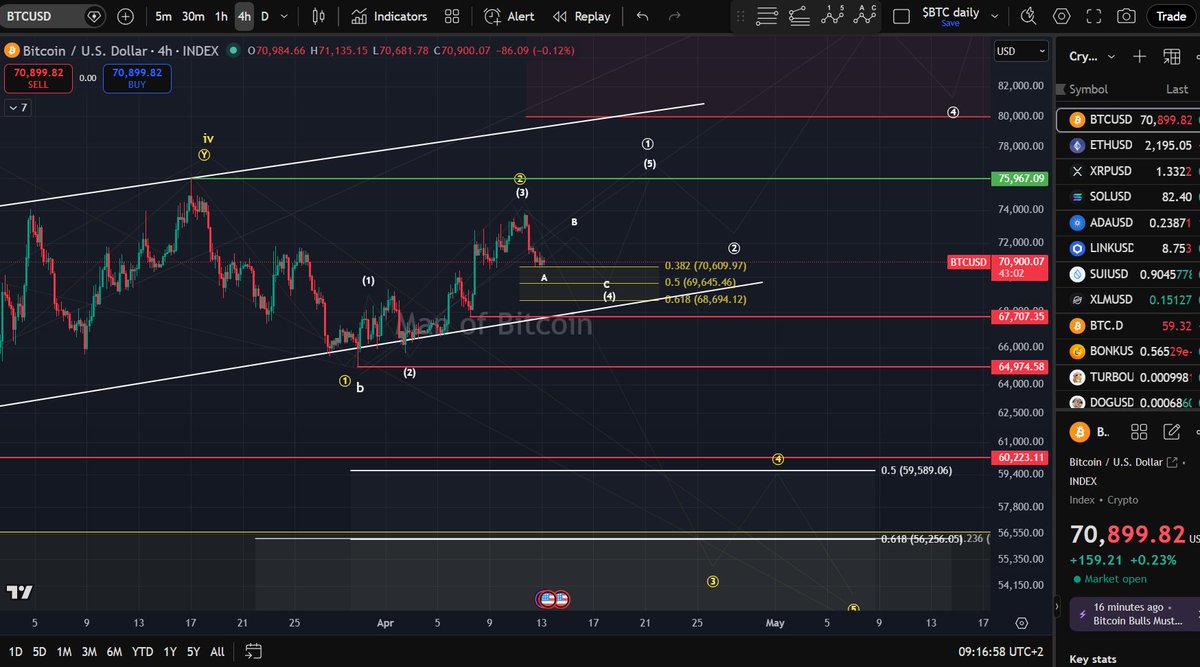The width and height of the screenshot is (1200, 667).
Task: Switch to the D daily timeframe
Action: click(265, 17)
